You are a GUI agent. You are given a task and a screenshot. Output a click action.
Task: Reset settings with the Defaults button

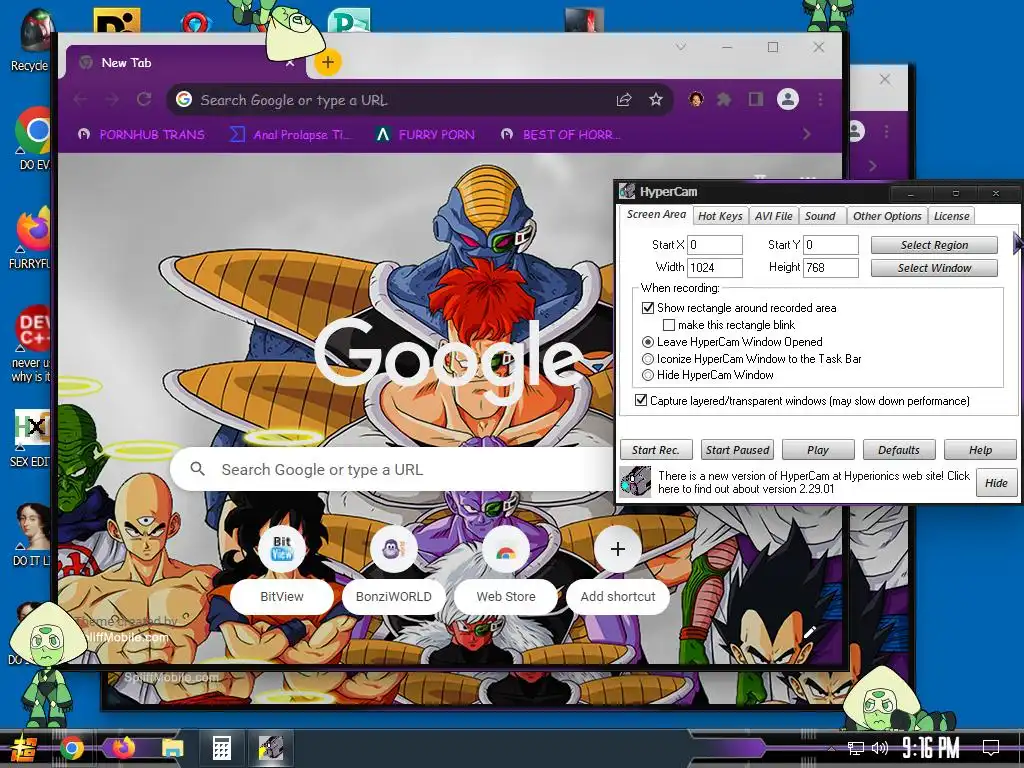tap(899, 450)
